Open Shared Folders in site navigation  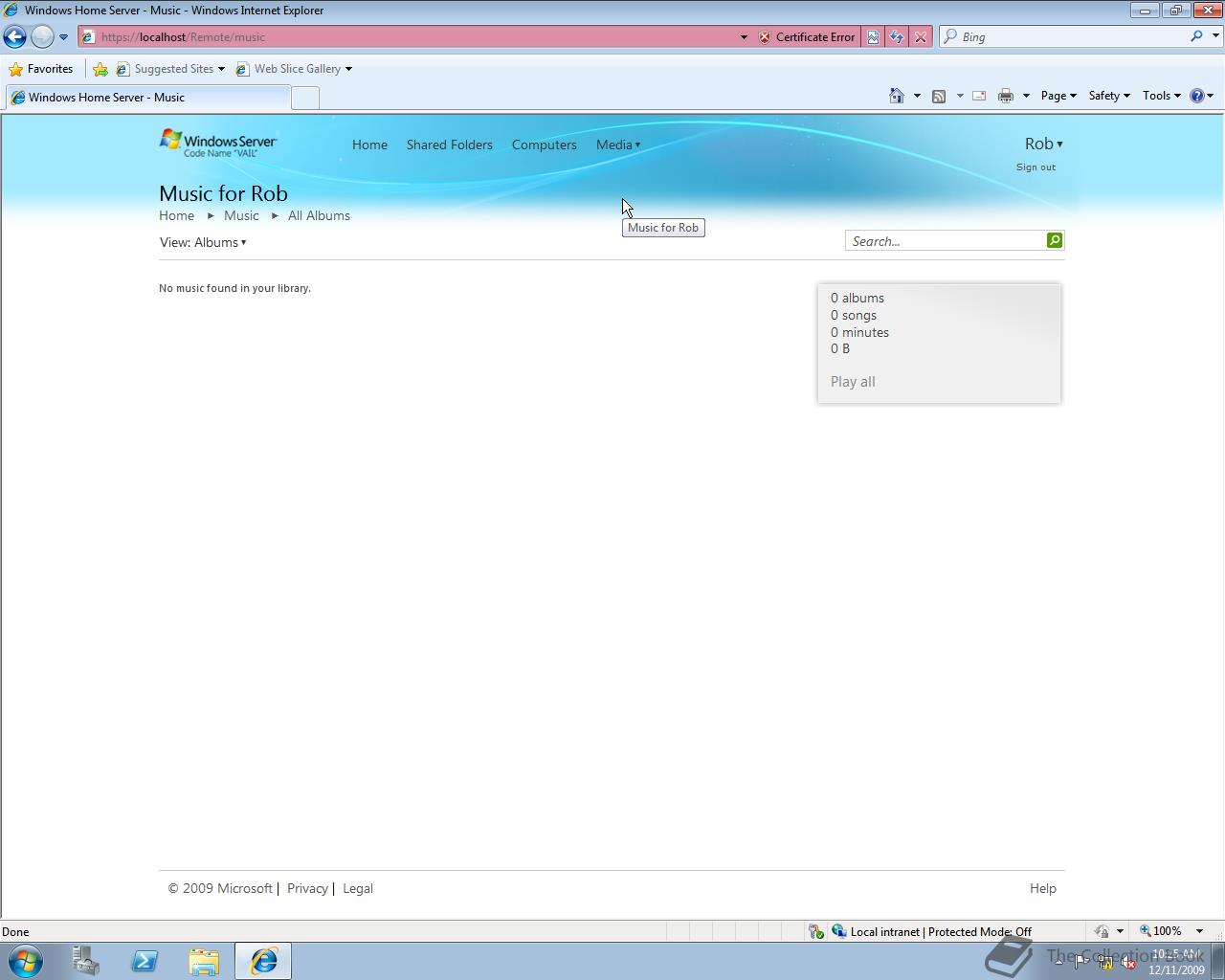[449, 145]
